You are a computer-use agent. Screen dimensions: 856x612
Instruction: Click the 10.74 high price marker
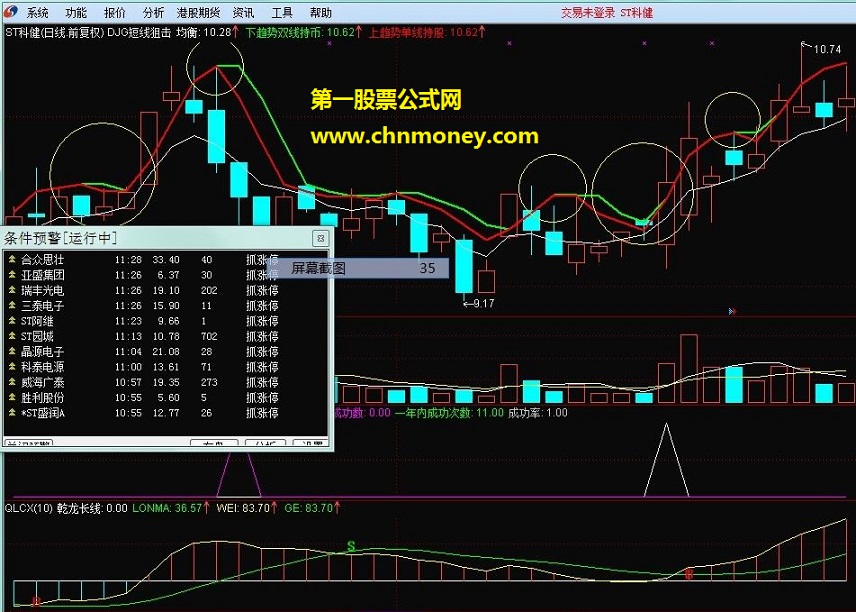tap(827, 49)
